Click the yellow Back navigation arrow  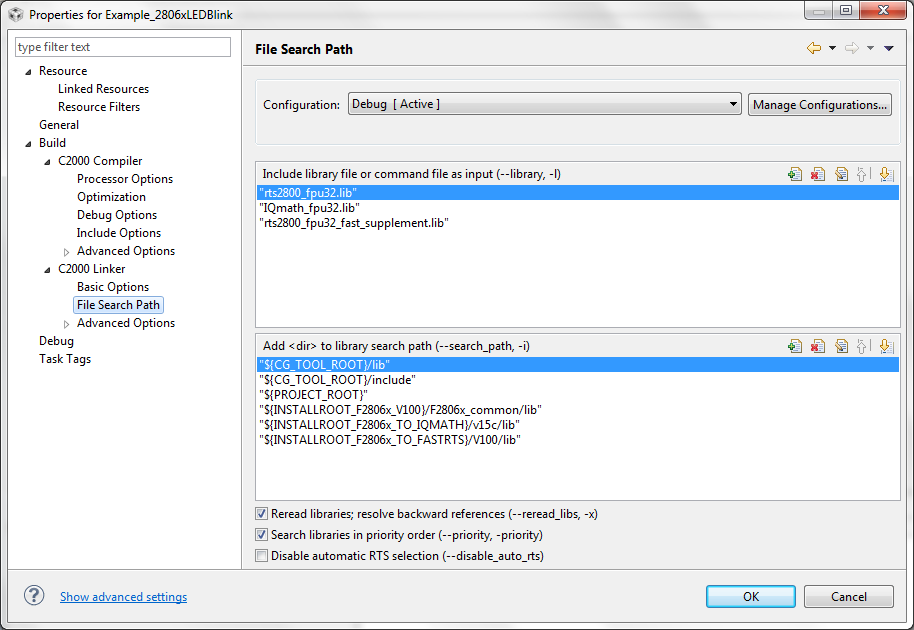[x=814, y=48]
